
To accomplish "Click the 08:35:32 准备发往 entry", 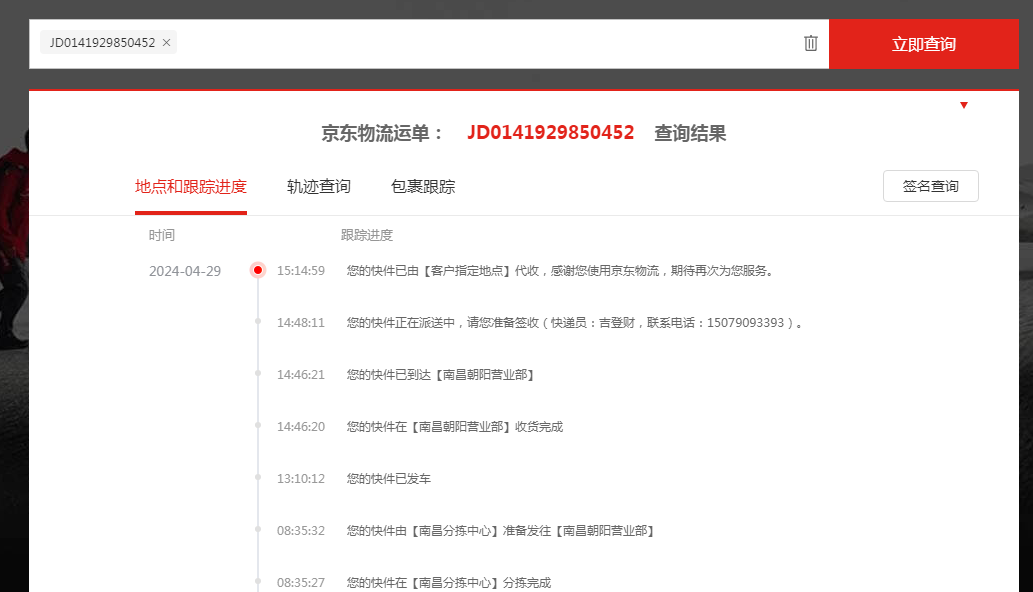I will pyautogui.click(x=500, y=531).
